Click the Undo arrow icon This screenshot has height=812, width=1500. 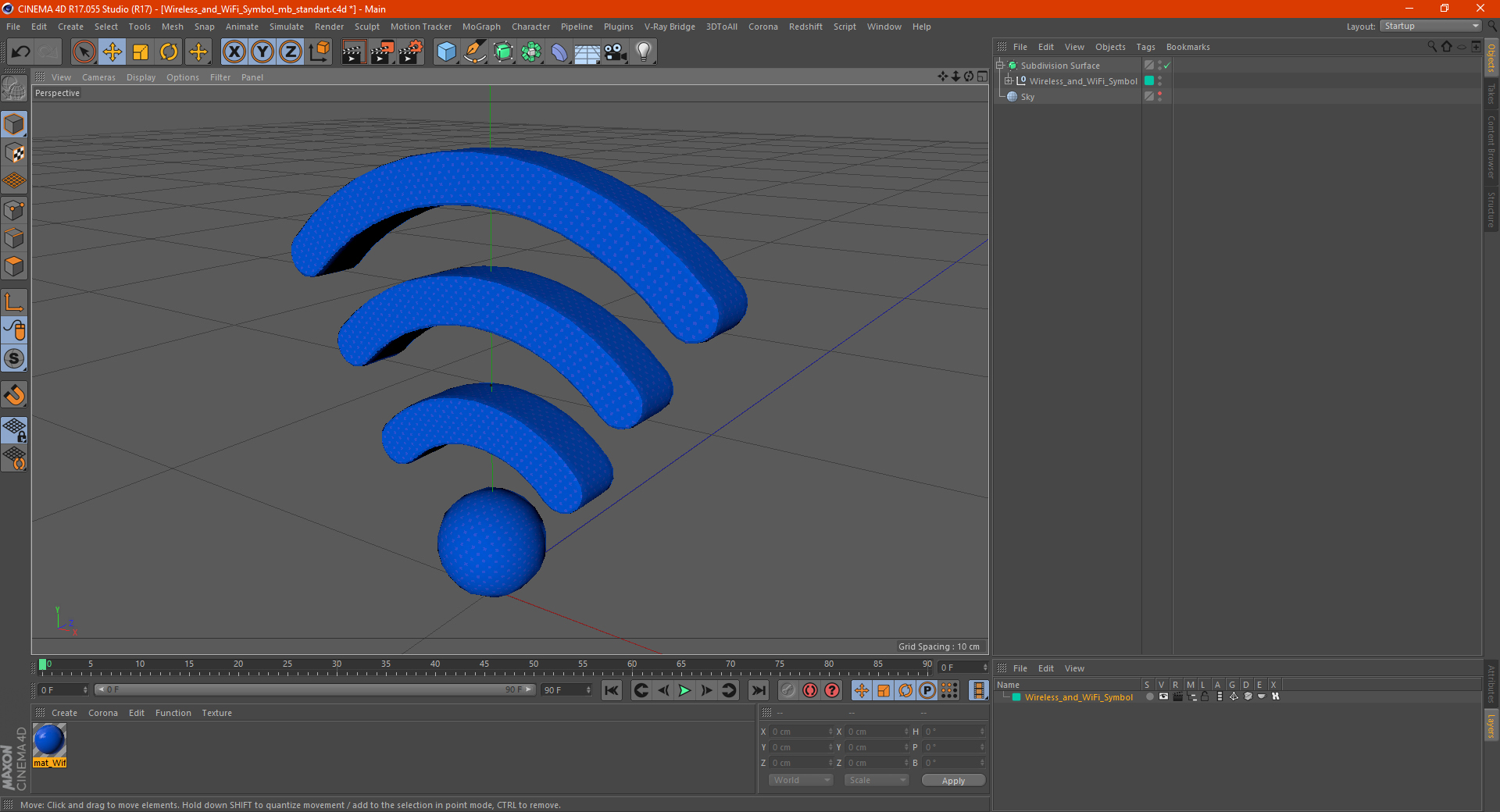tap(20, 52)
